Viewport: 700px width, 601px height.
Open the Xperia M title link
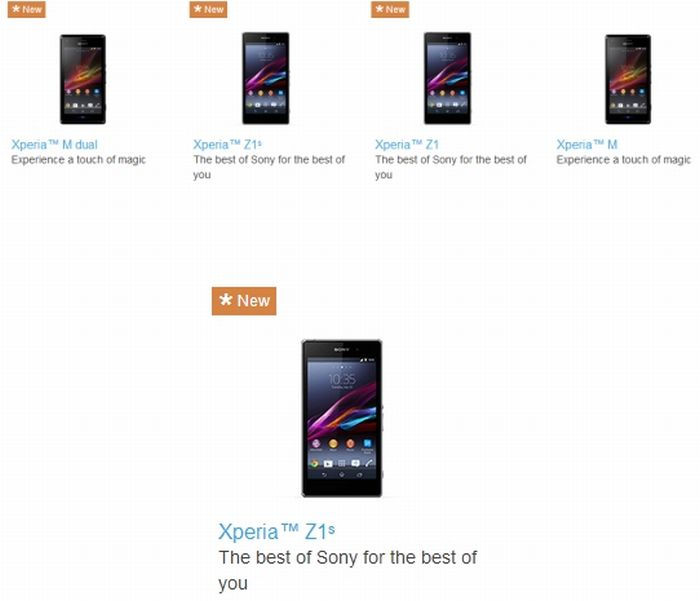[587, 145]
